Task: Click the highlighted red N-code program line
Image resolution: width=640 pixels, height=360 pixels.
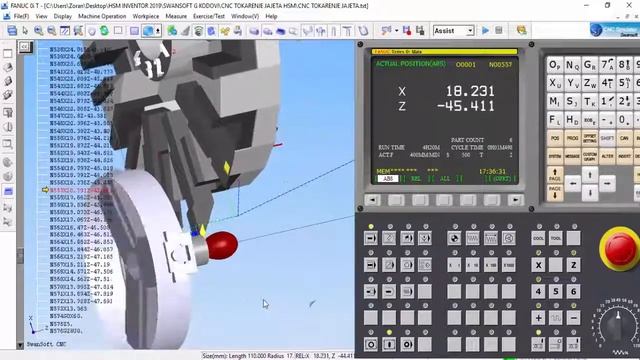Action: (79, 190)
